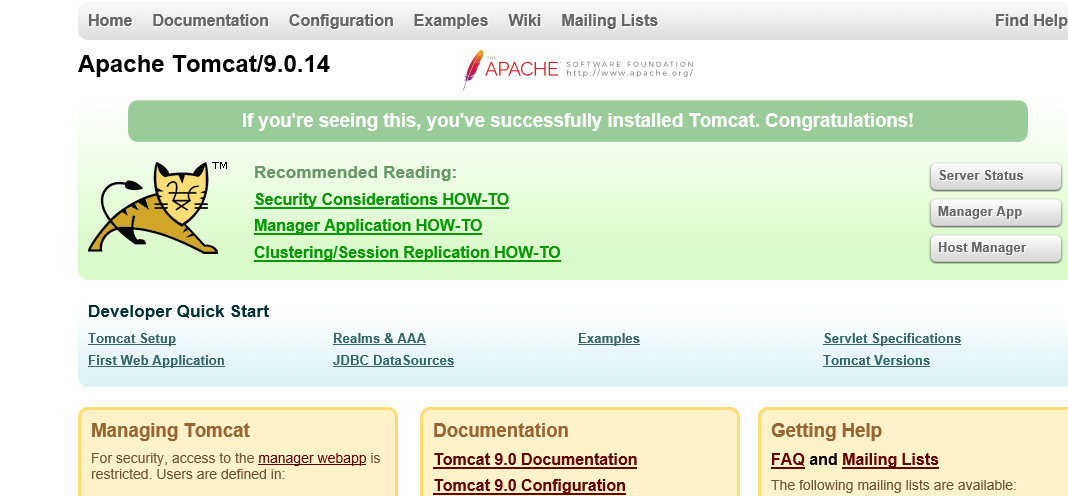Follow the First Web Application link

(x=156, y=360)
